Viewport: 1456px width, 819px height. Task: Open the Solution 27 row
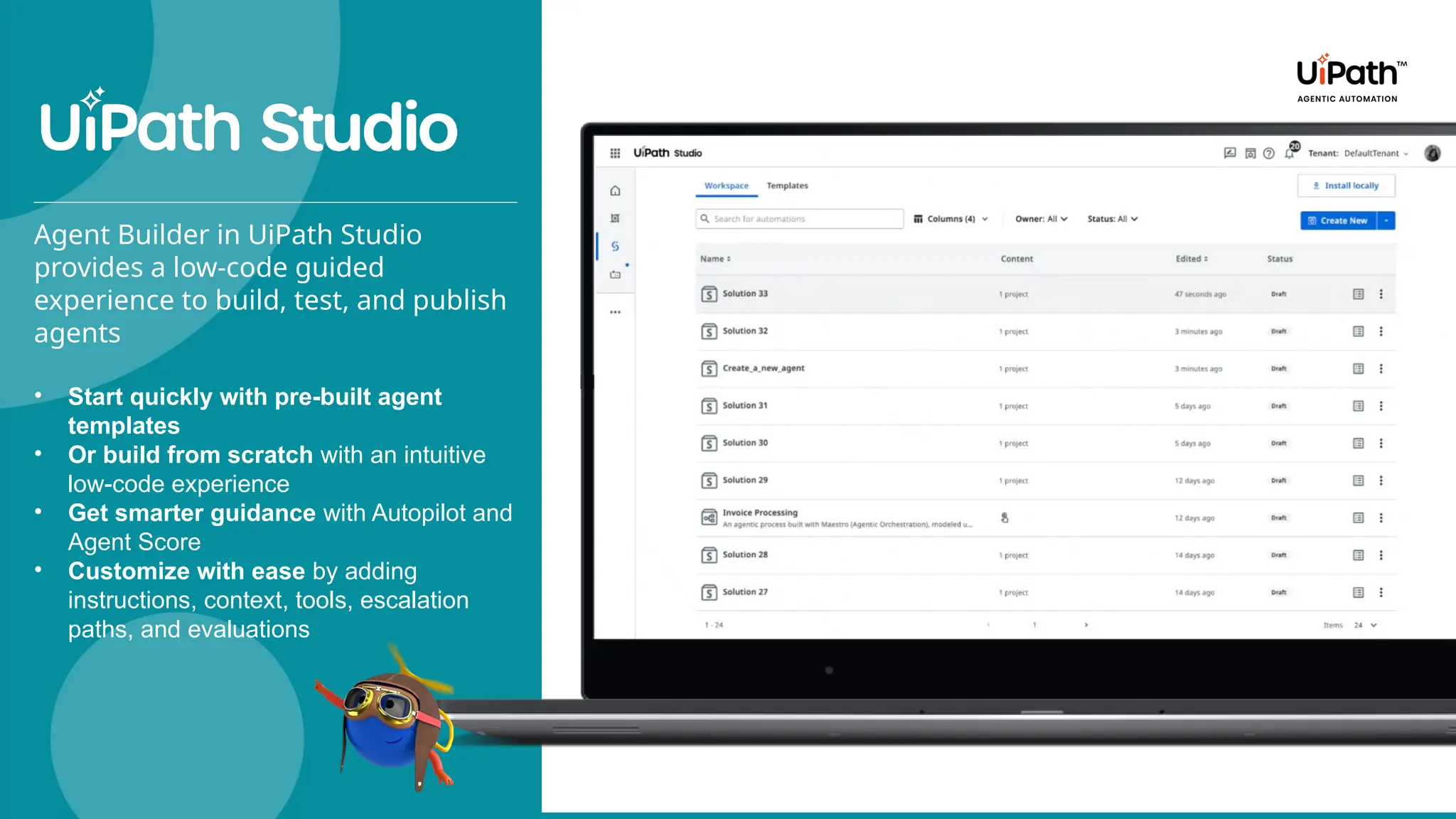[x=1045, y=592]
